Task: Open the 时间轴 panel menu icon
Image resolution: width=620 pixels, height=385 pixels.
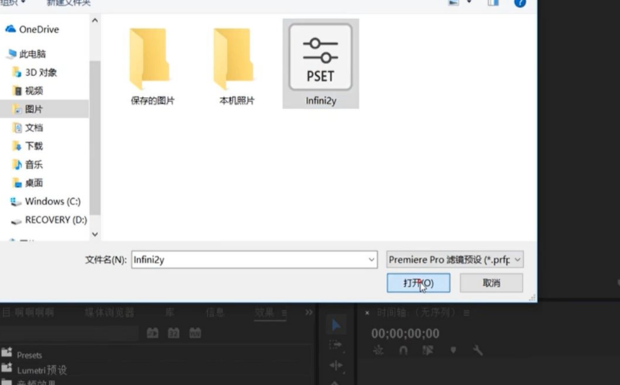Action: point(467,313)
